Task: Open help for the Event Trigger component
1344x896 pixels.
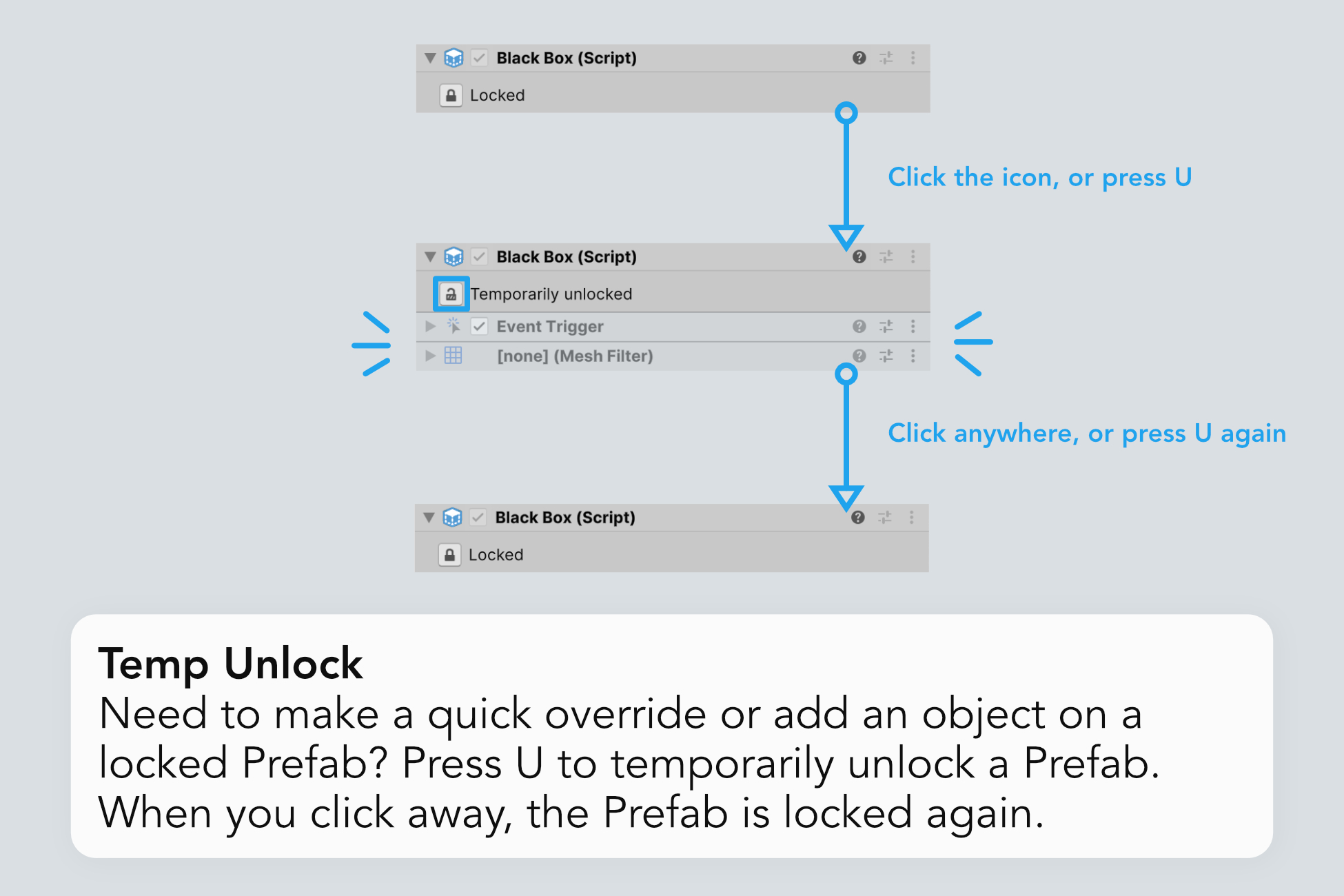Action: click(x=859, y=326)
